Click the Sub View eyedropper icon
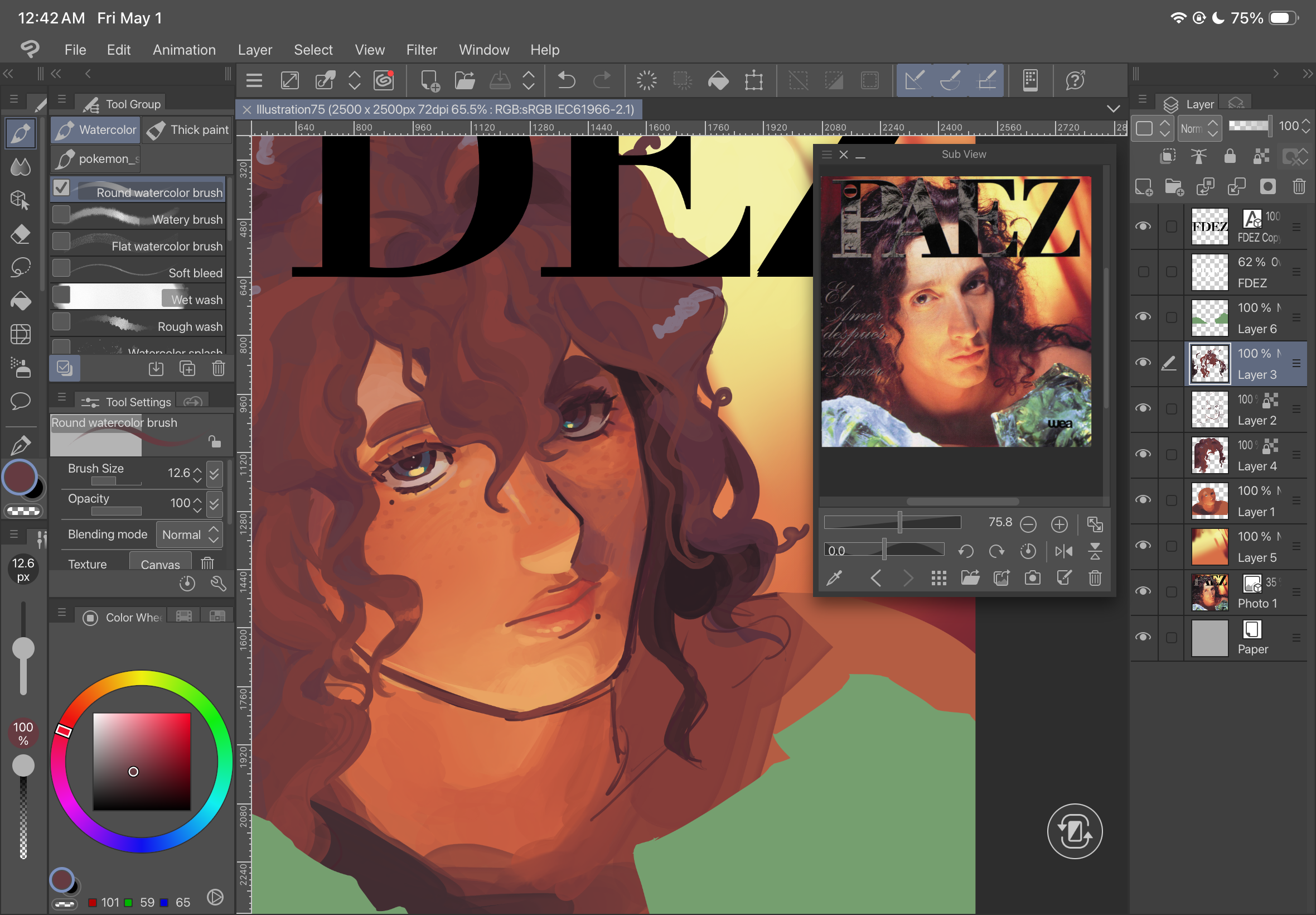The height and width of the screenshot is (915, 1316). click(834, 578)
